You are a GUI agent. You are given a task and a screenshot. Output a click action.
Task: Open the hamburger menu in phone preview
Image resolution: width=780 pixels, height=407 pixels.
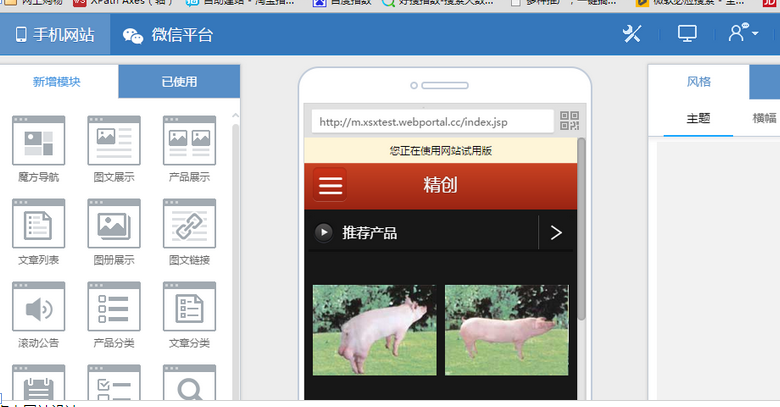click(330, 186)
